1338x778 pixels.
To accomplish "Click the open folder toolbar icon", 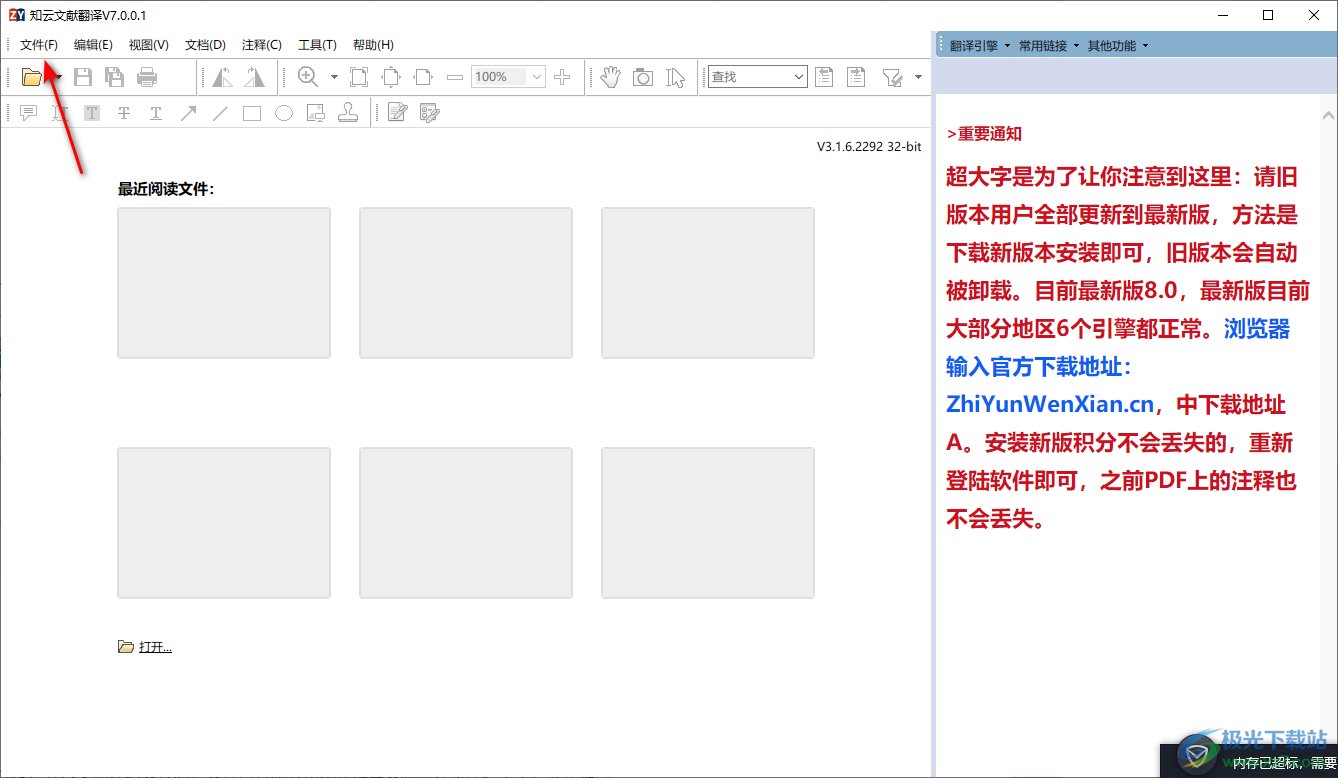I will (x=32, y=77).
